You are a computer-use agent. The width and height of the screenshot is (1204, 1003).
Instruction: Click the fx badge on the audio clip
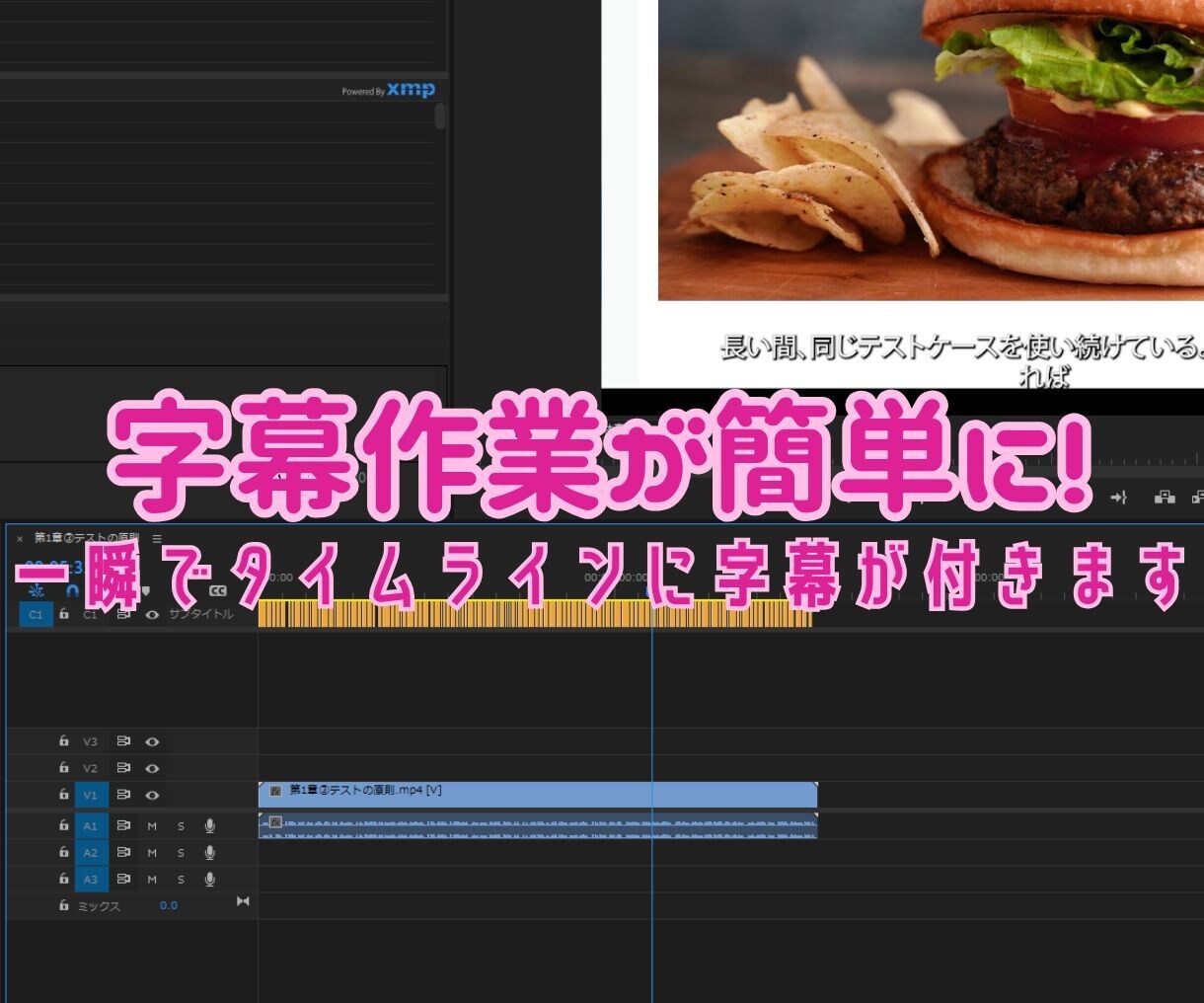click(x=275, y=822)
